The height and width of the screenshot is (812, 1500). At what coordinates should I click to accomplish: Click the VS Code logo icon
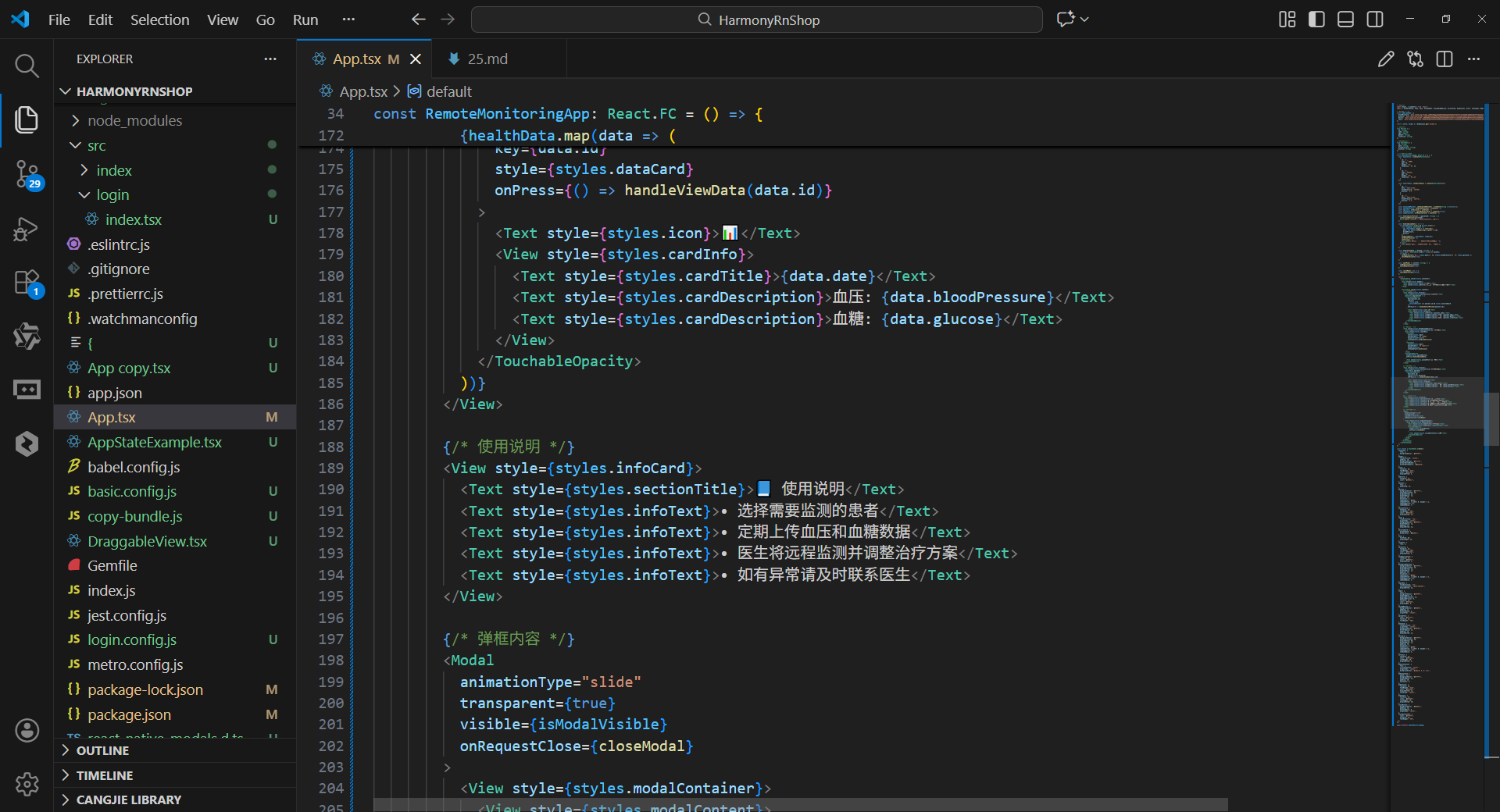[20, 20]
